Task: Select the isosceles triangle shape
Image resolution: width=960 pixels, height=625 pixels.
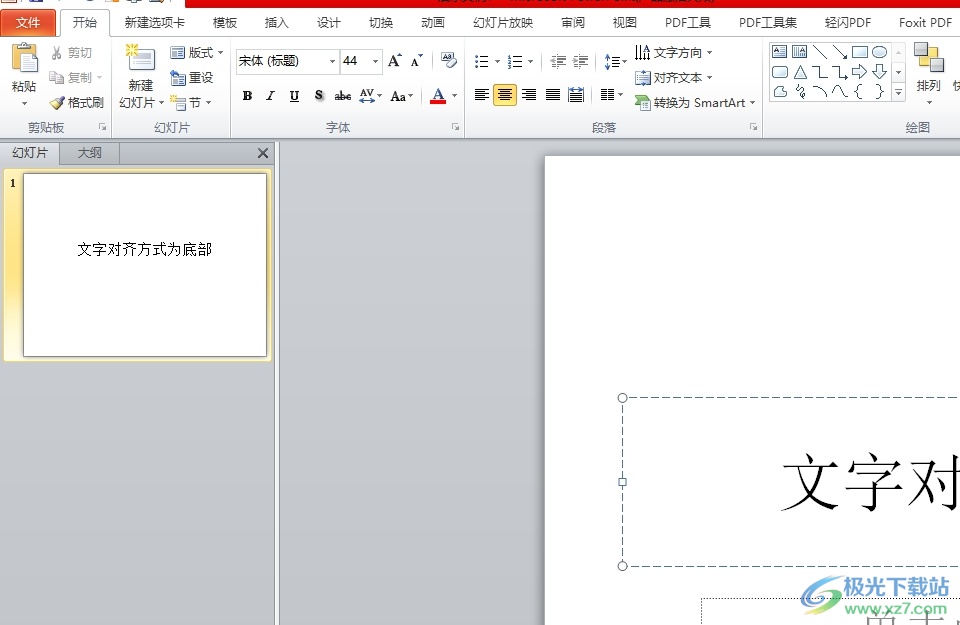Action: (x=800, y=72)
